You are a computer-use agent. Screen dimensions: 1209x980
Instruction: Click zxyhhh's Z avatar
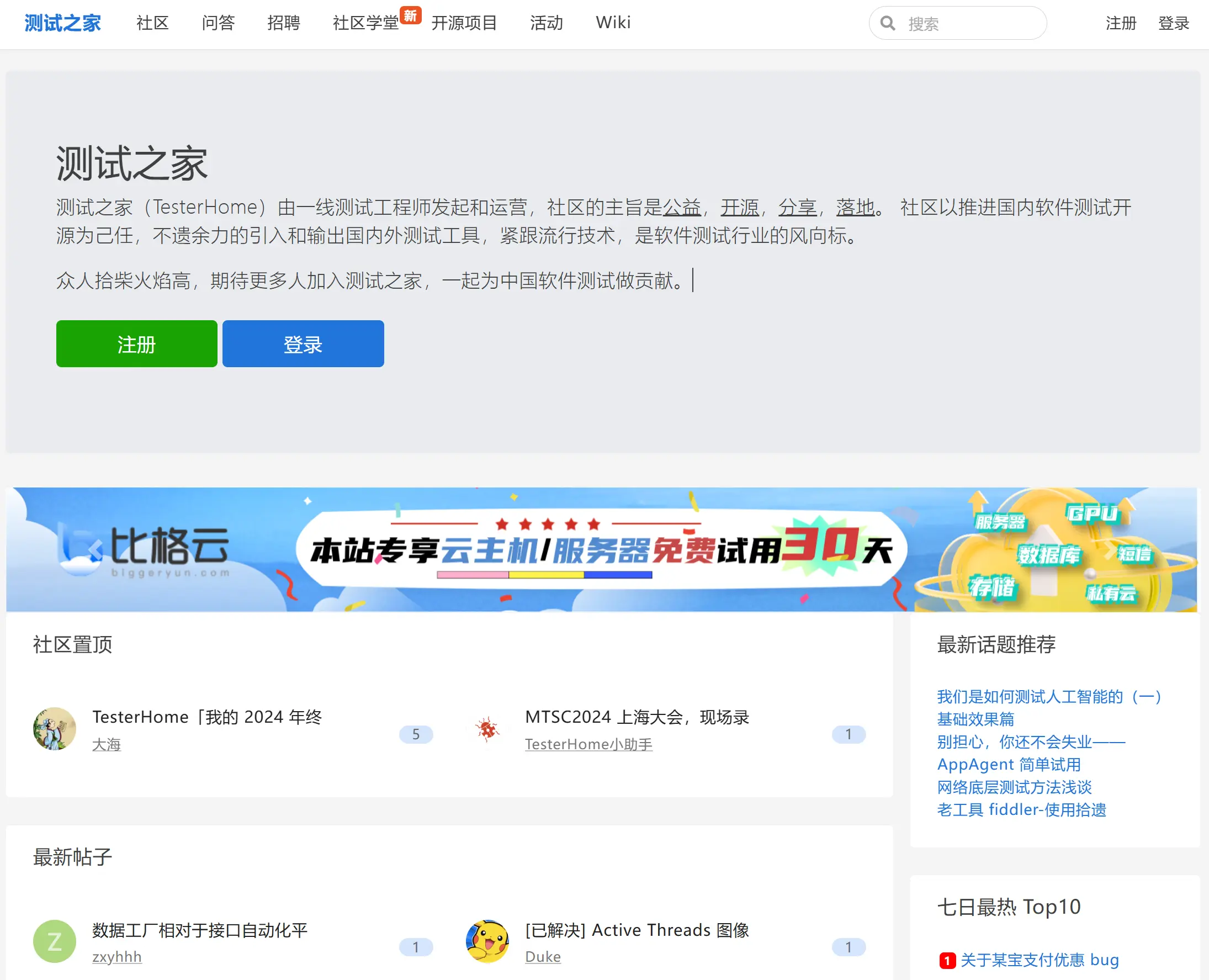tap(54, 941)
